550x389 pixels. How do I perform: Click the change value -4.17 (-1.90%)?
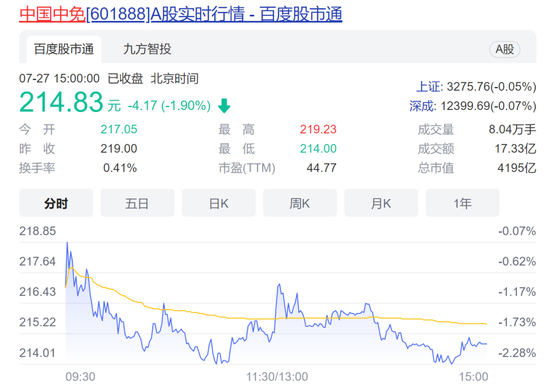169,106
